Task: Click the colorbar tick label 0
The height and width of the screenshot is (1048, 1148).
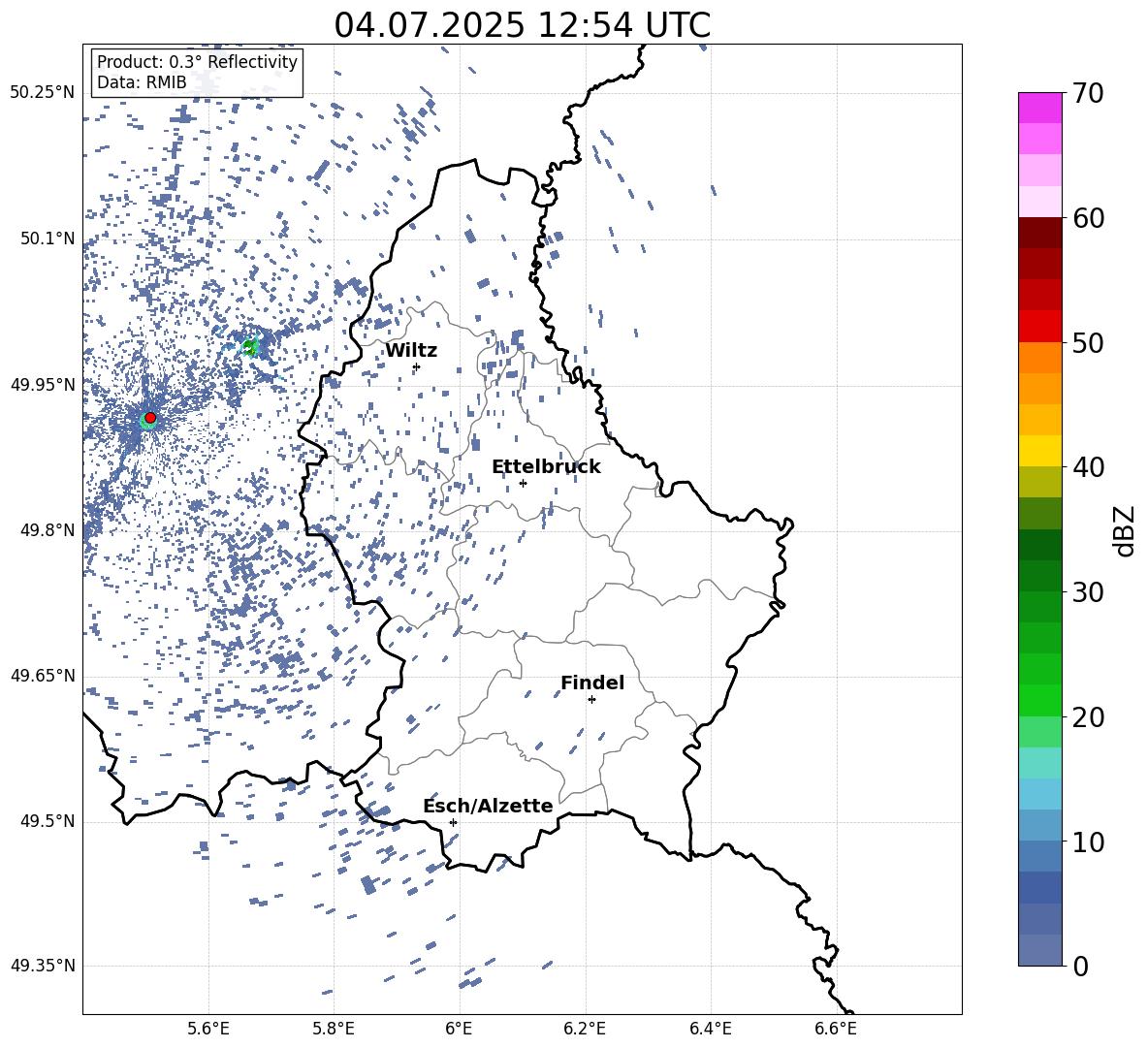Action: point(1081,966)
